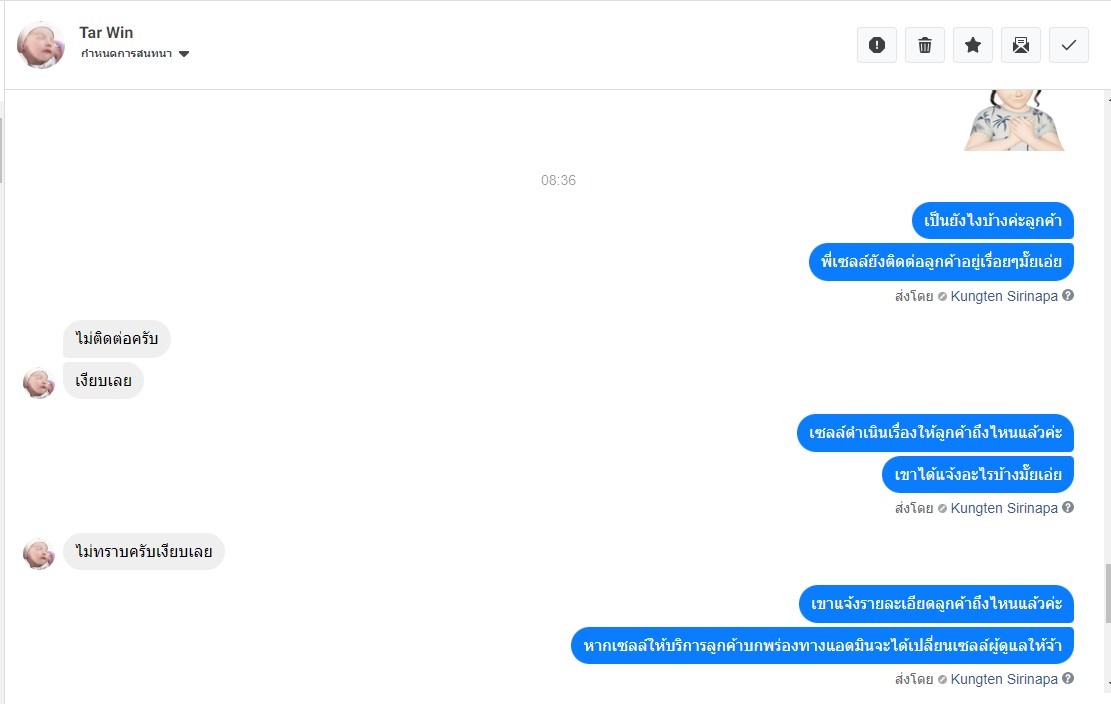Open help icon beside first Kungten Sirinapa label
This screenshot has height=704, width=1111.
point(1068,295)
